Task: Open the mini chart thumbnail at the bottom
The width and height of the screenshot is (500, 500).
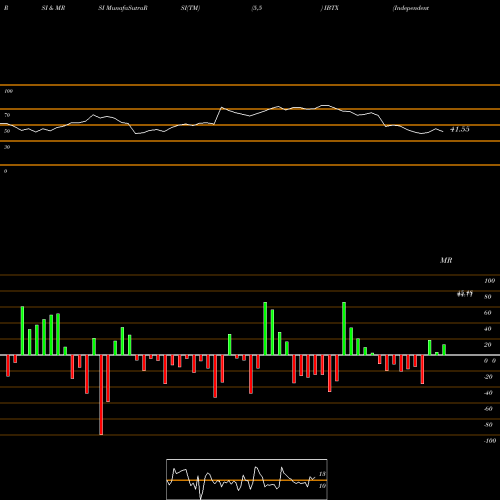Action: point(247,479)
